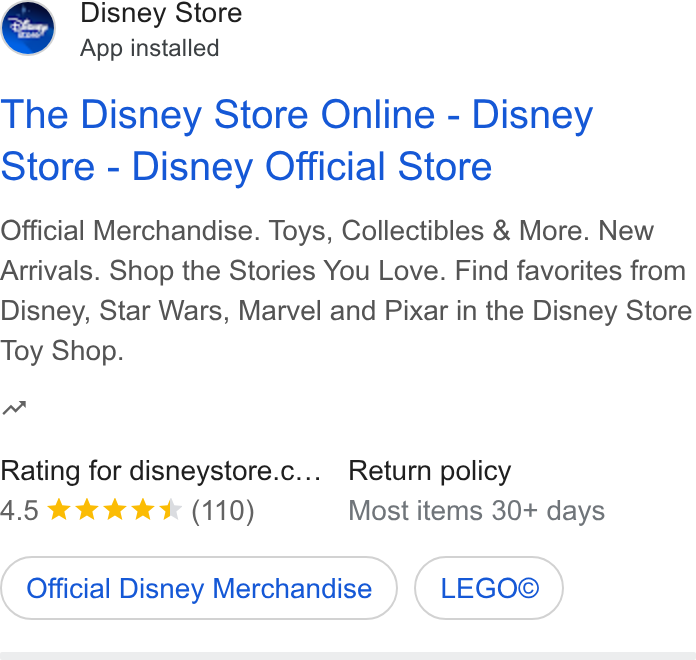This screenshot has height=660, width=696.
Task: Click the Disney Store site name
Action: (x=161, y=13)
